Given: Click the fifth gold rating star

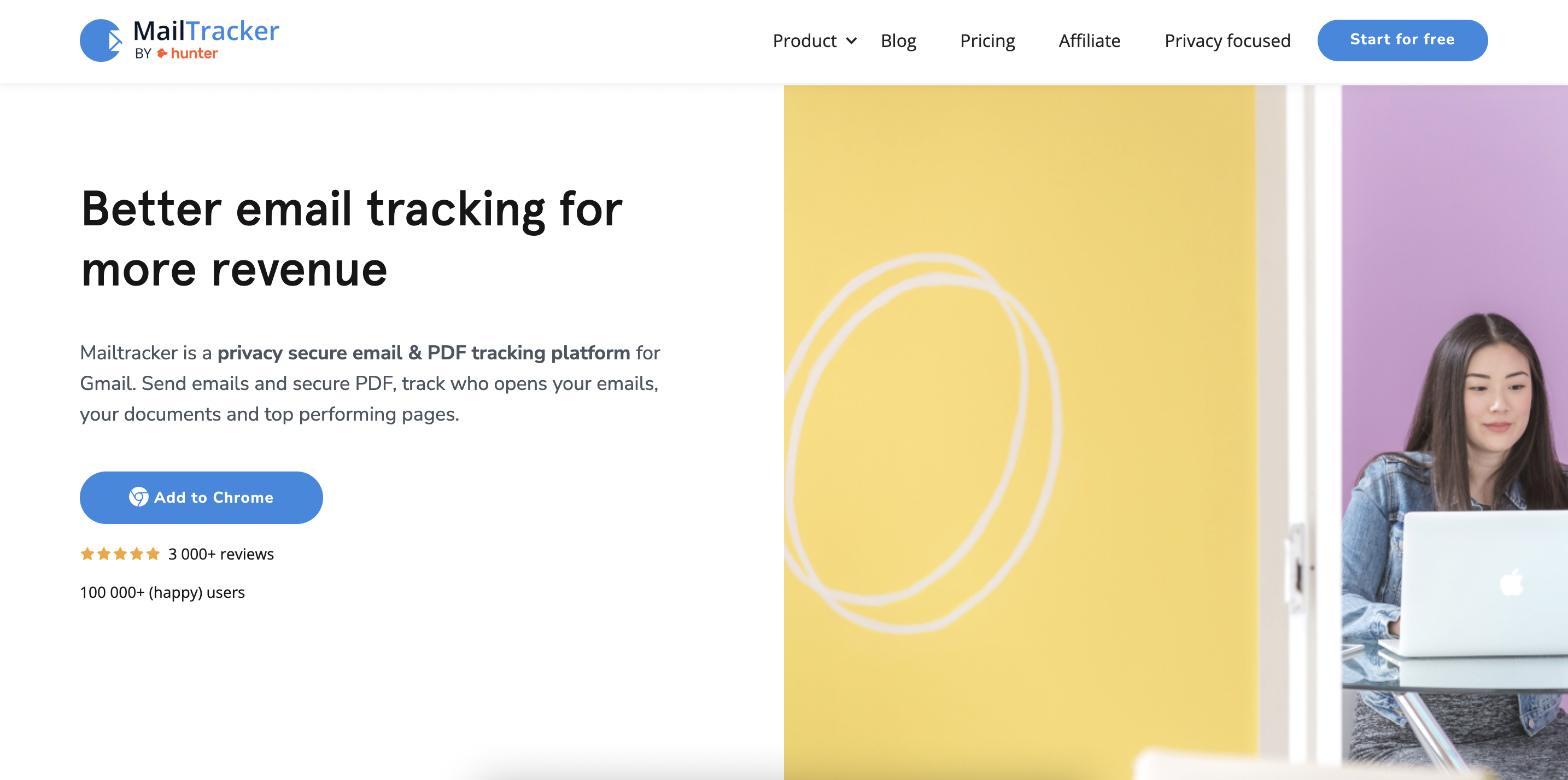Looking at the screenshot, I should click(x=153, y=554).
